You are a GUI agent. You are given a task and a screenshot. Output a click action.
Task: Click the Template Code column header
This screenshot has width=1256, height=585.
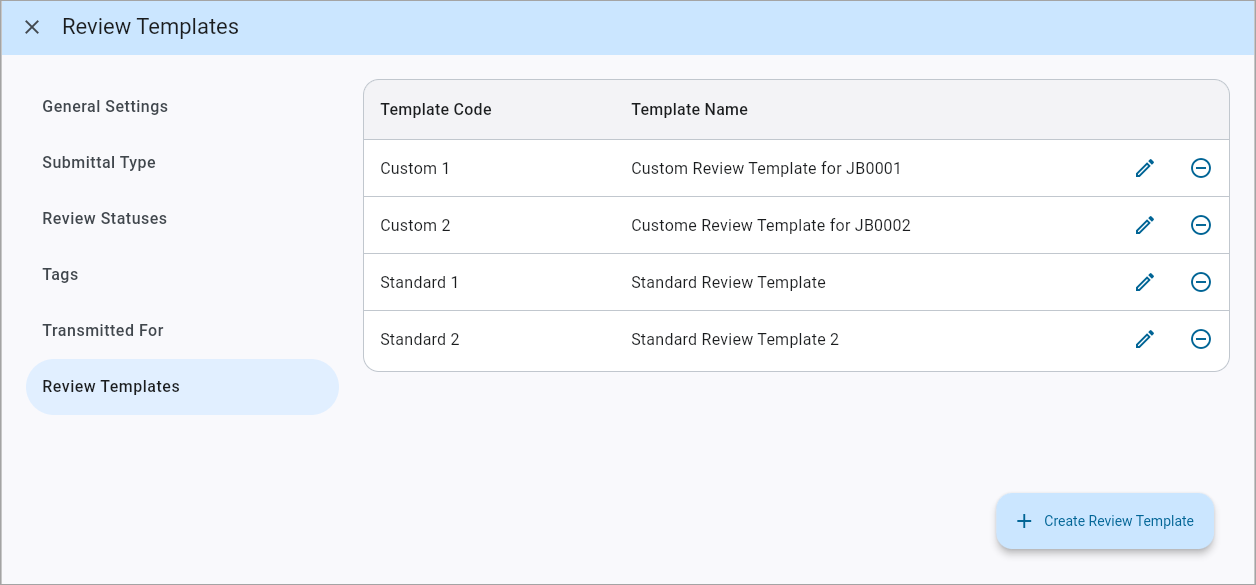[436, 109]
